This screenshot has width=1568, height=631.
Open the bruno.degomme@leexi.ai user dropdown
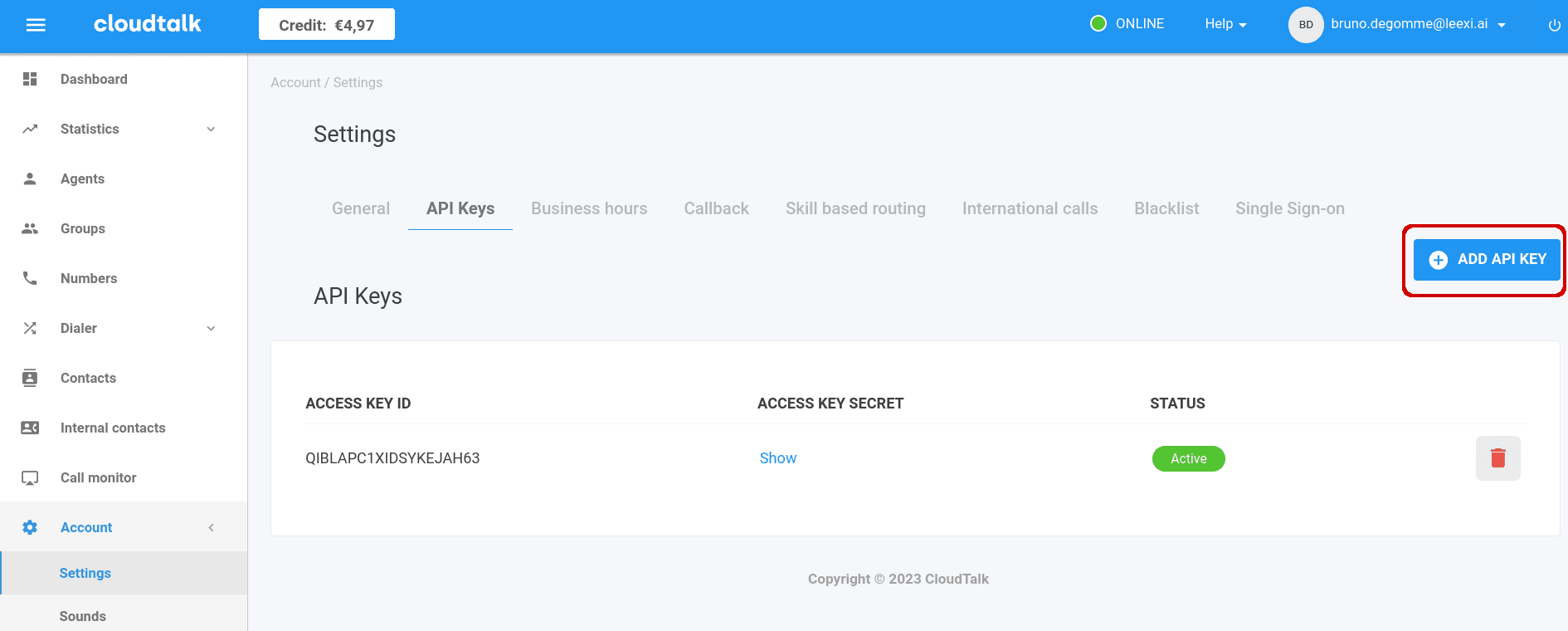1418,24
